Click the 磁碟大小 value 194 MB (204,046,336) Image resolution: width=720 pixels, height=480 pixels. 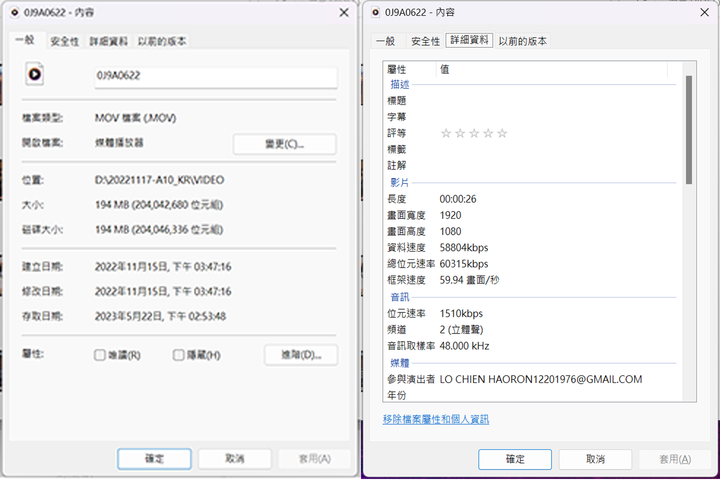coord(159,230)
